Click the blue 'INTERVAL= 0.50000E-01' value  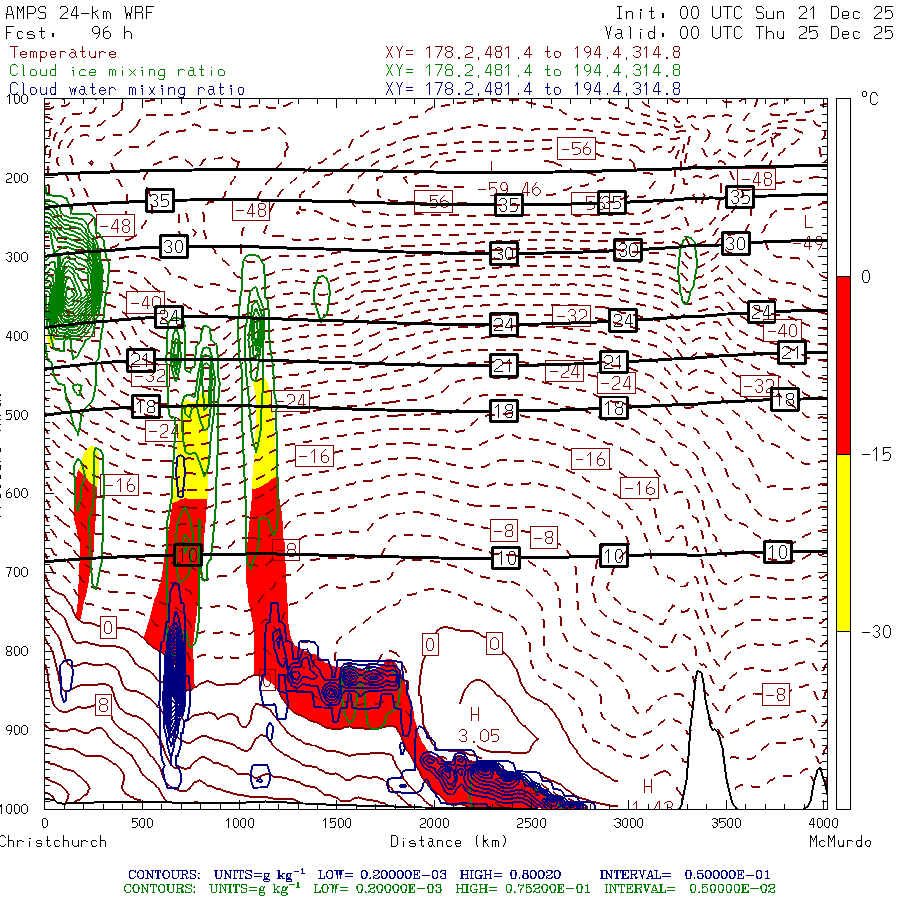(x=685, y=875)
